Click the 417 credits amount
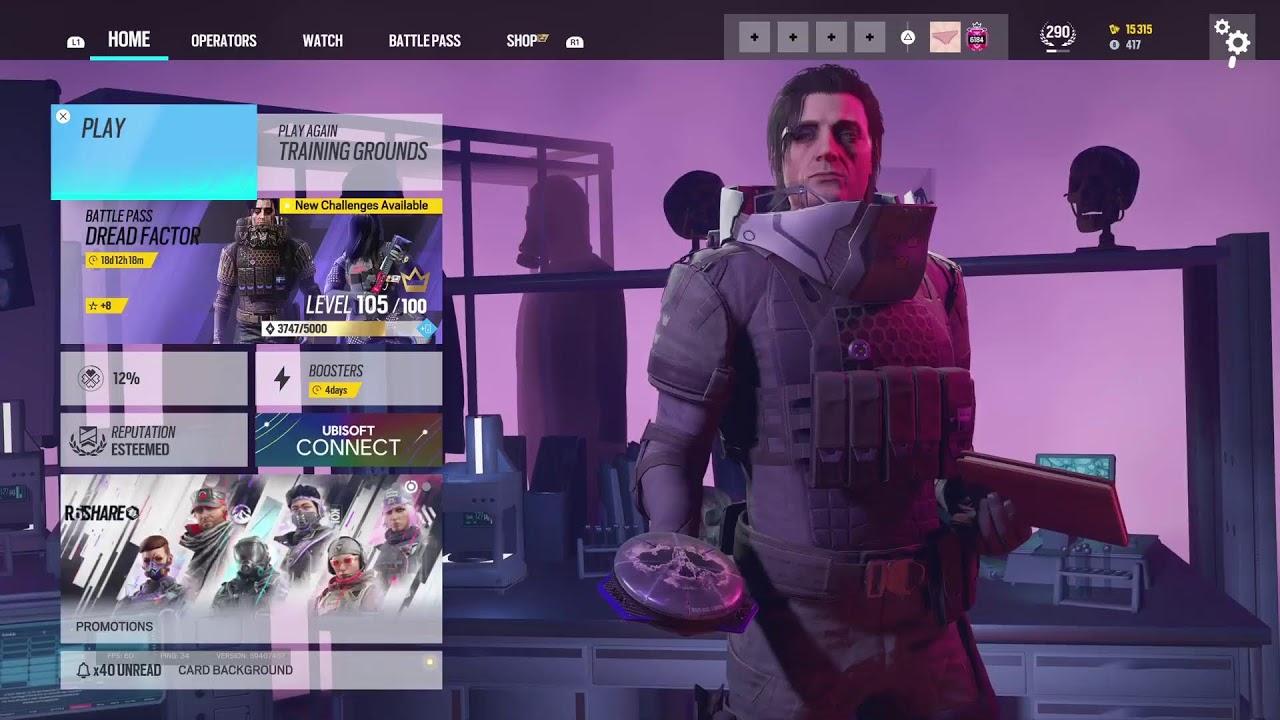This screenshot has width=1280, height=720. coord(1133,45)
